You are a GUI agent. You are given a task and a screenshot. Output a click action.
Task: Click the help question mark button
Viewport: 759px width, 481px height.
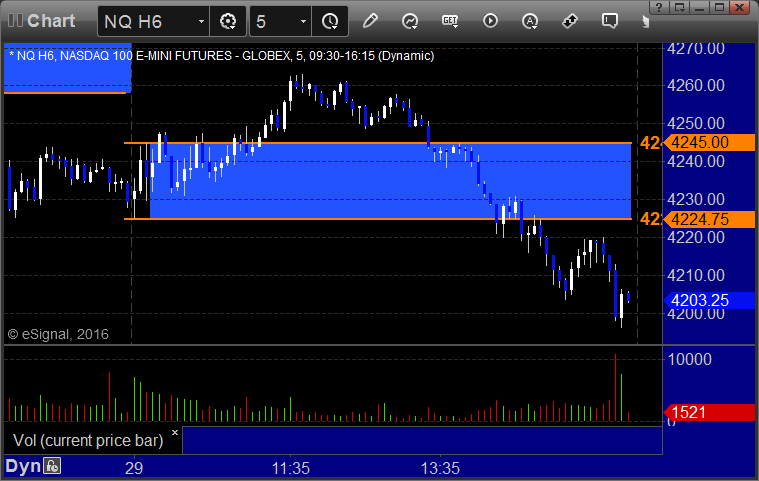(x=659, y=7)
